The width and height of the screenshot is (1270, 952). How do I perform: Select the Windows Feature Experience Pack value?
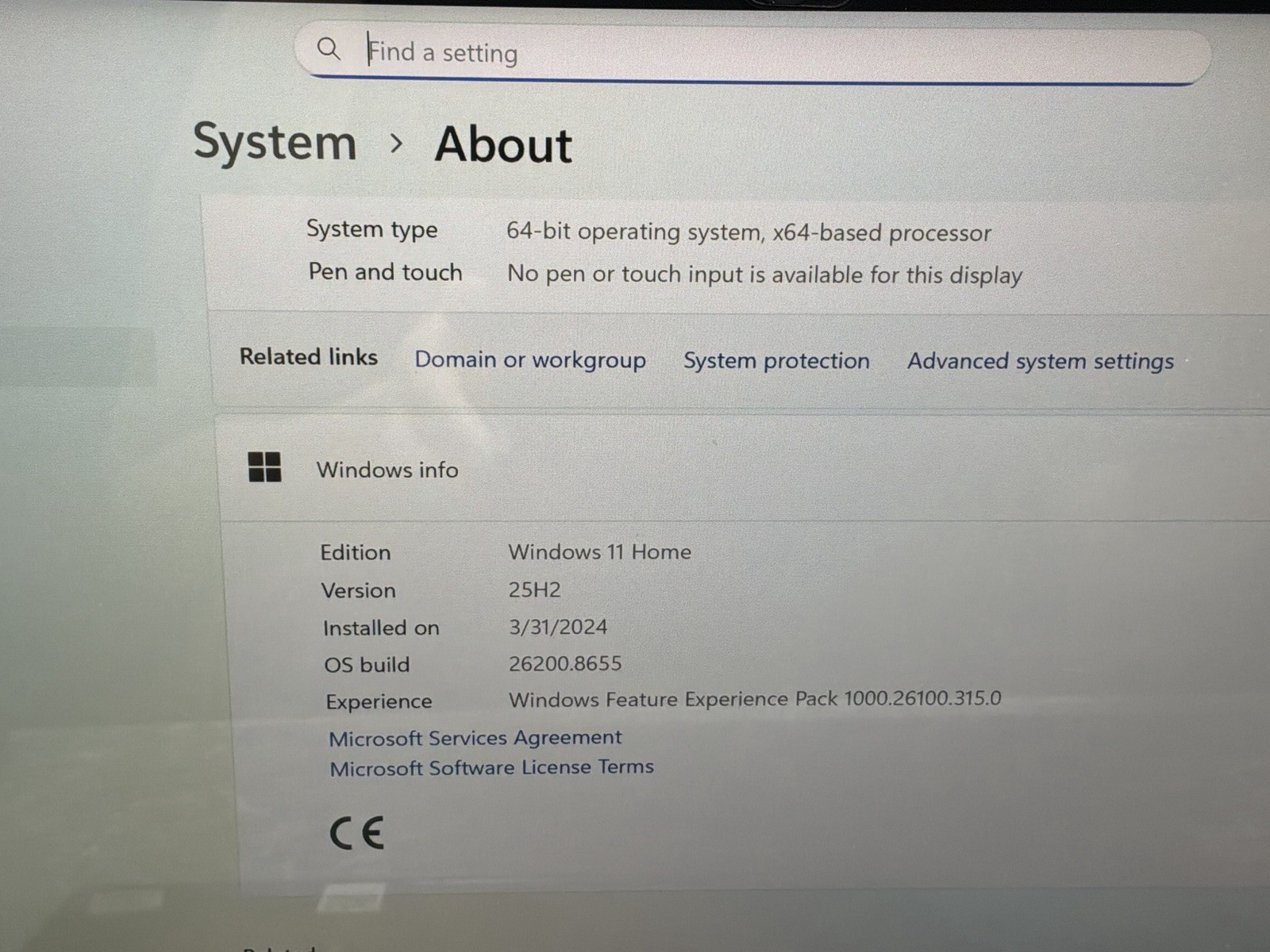[755, 699]
